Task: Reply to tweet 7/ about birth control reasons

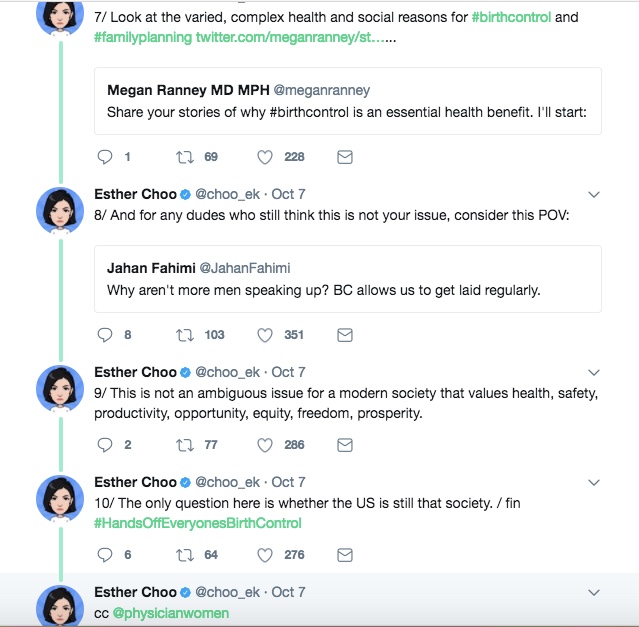Action: pyautogui.click(x=104, y=157)
